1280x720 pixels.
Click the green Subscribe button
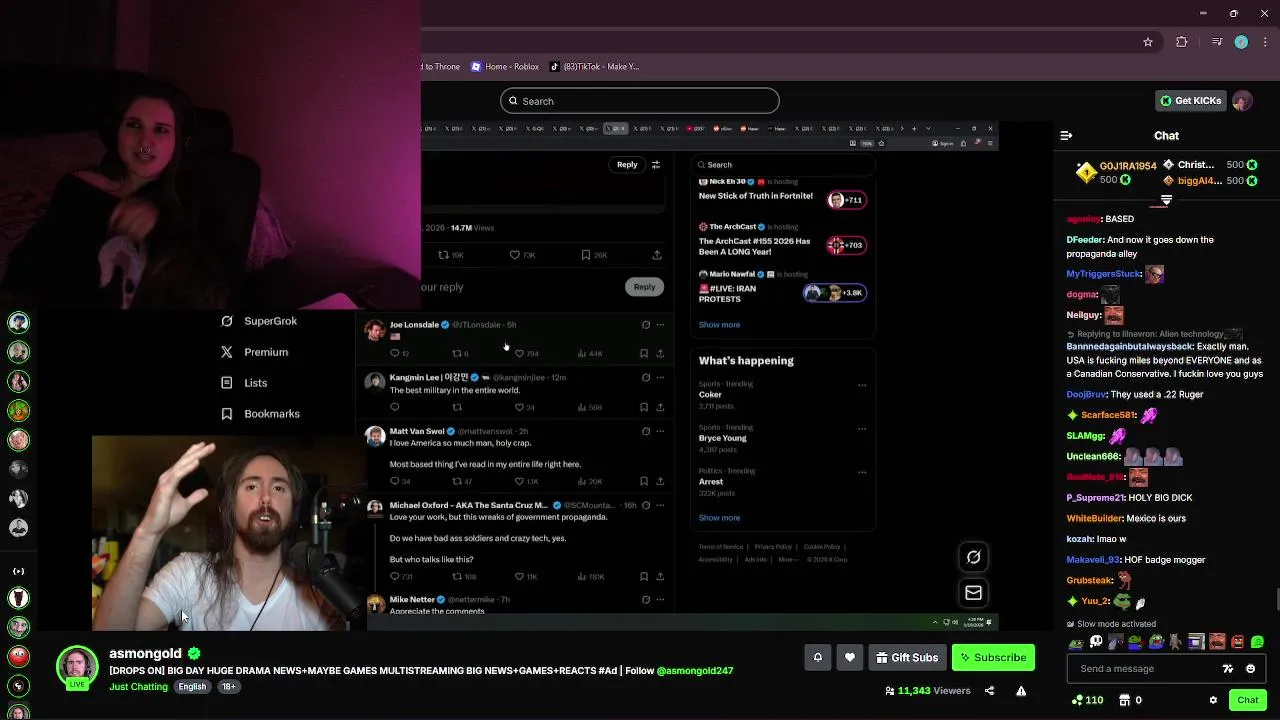pyautogui.click(x=993, y=657)
